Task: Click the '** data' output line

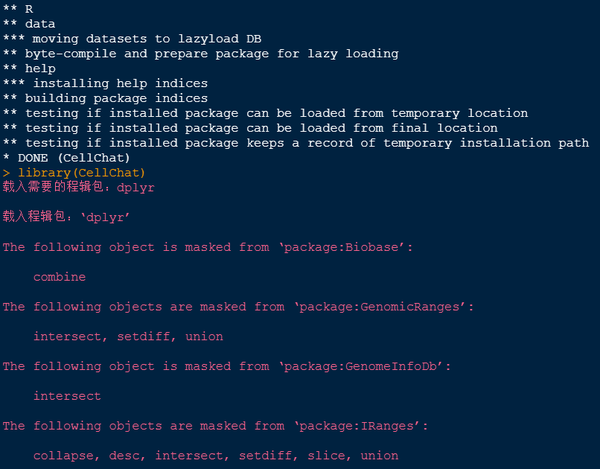Action: coord(29,23)
